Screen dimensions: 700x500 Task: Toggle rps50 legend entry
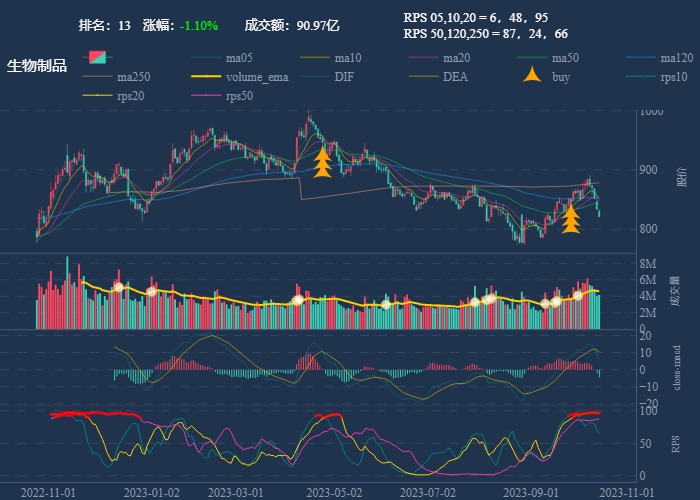click(222, 96)
